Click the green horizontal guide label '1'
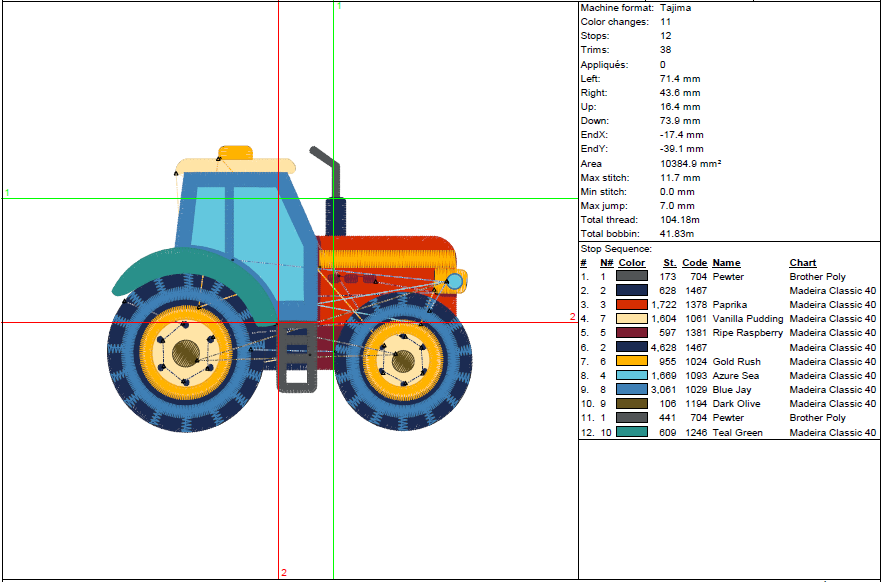 coord(7,193)
